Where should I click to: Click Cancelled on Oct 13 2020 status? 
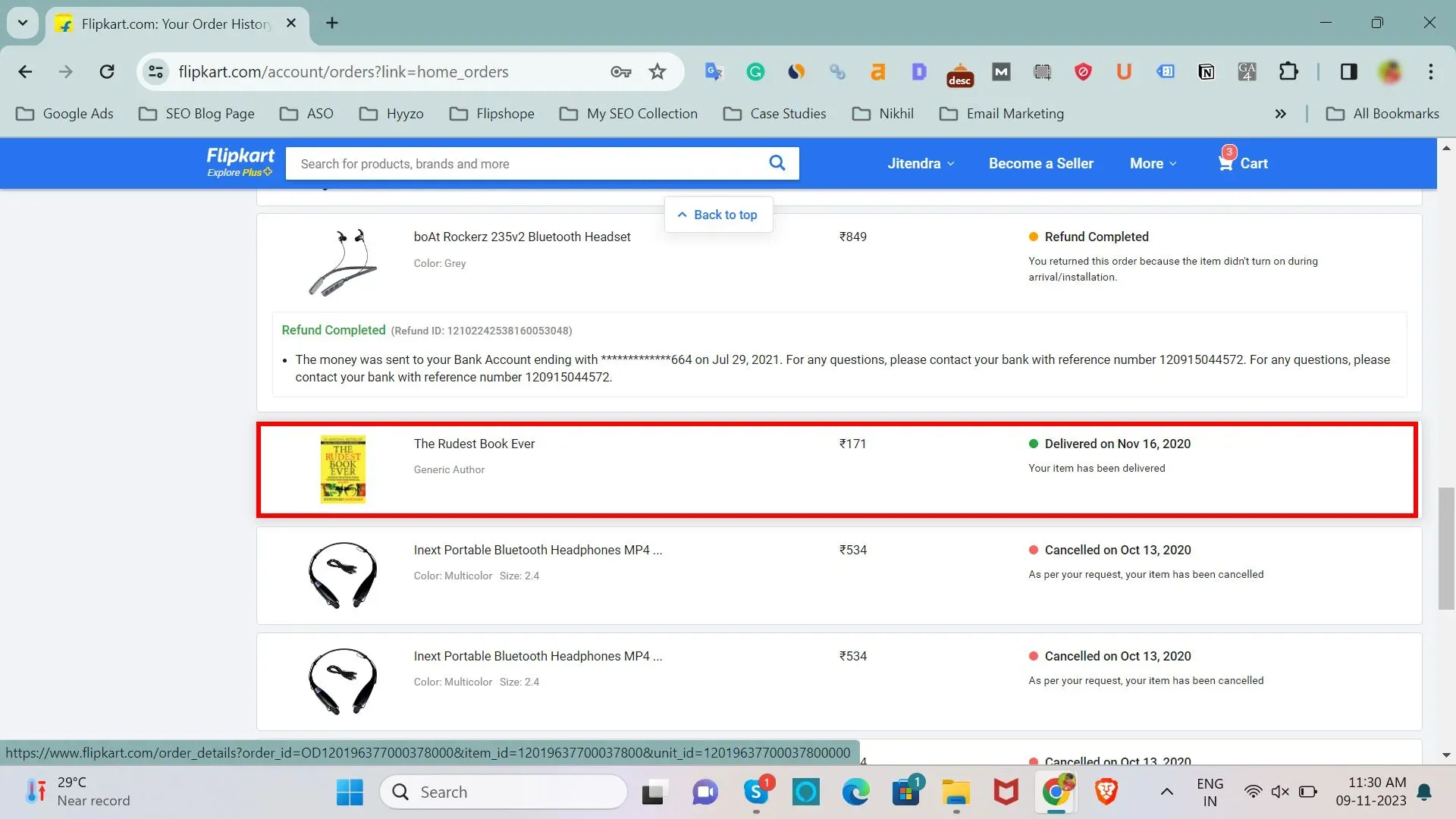1117,549
